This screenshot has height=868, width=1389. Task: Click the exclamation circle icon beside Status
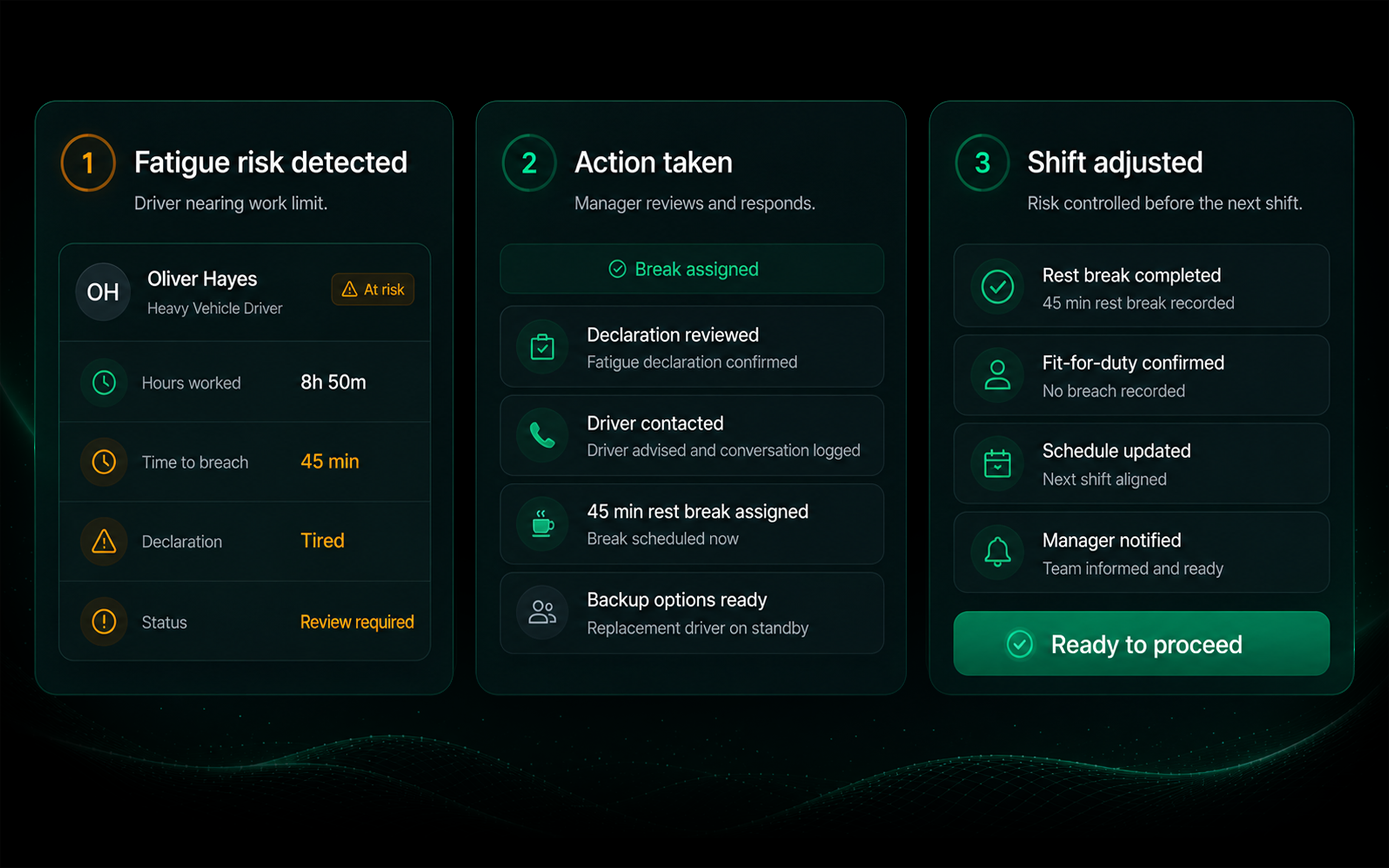pyautogui.click(x=104, y=621)
